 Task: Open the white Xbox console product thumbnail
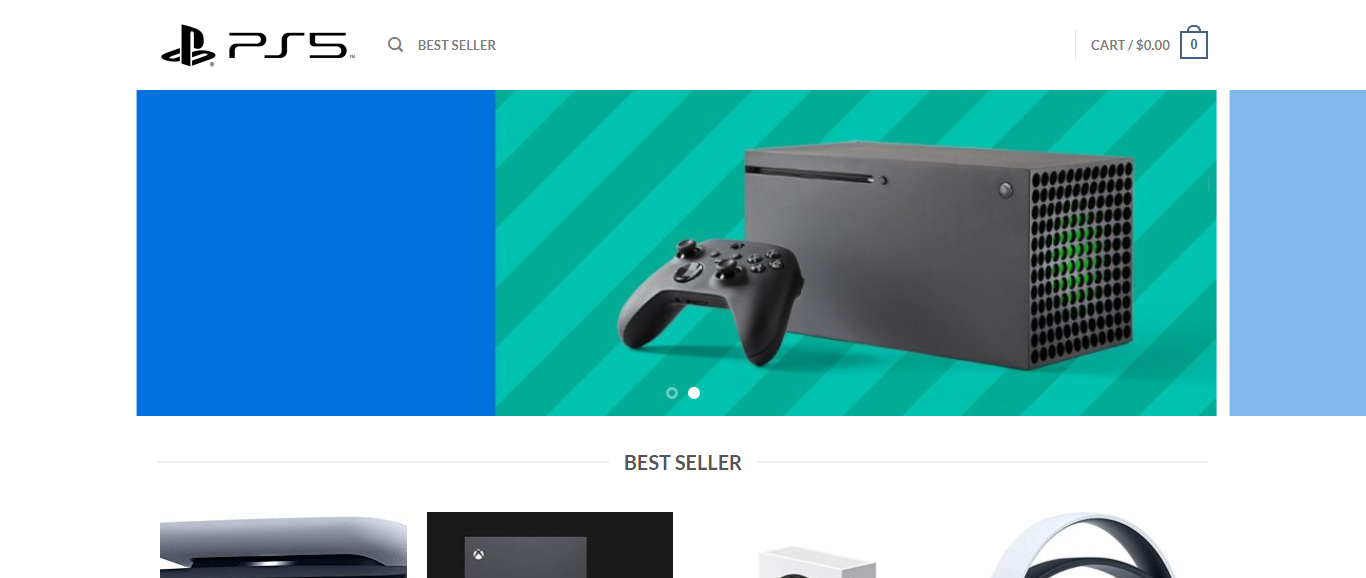pyautogui.click(x=817, y=558)
